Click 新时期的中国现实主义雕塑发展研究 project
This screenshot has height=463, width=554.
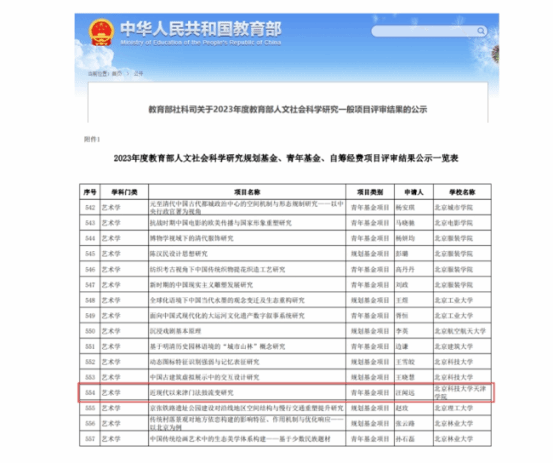point(201,285)
